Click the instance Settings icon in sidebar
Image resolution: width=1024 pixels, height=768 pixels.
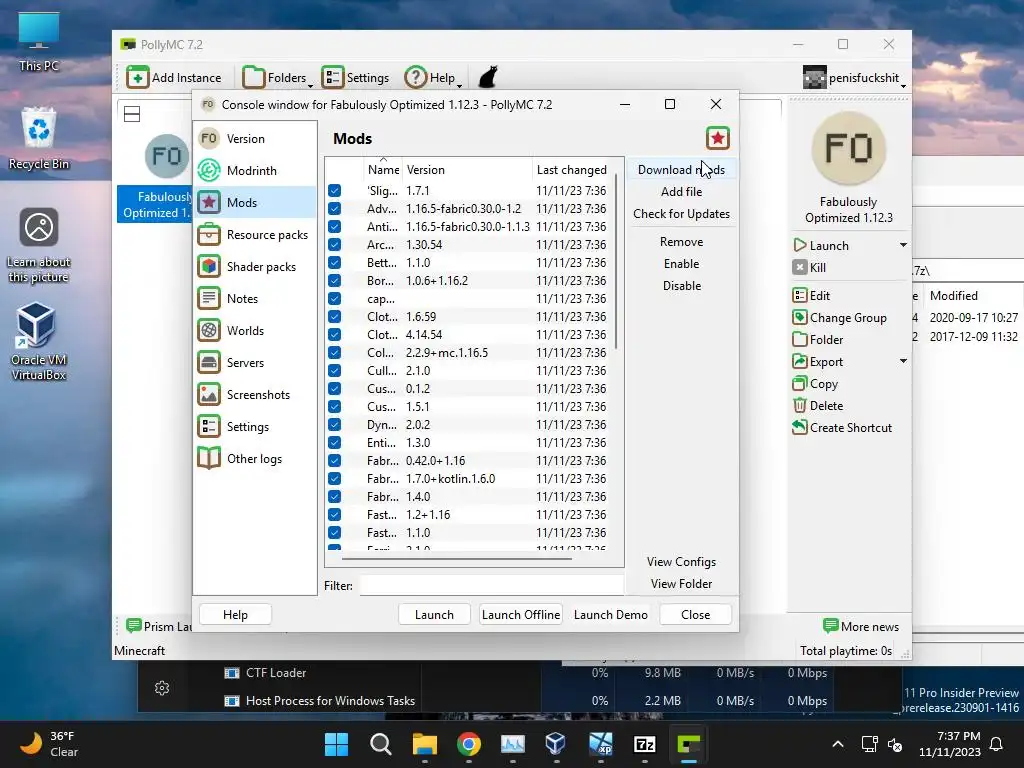(x=209, y=426)
